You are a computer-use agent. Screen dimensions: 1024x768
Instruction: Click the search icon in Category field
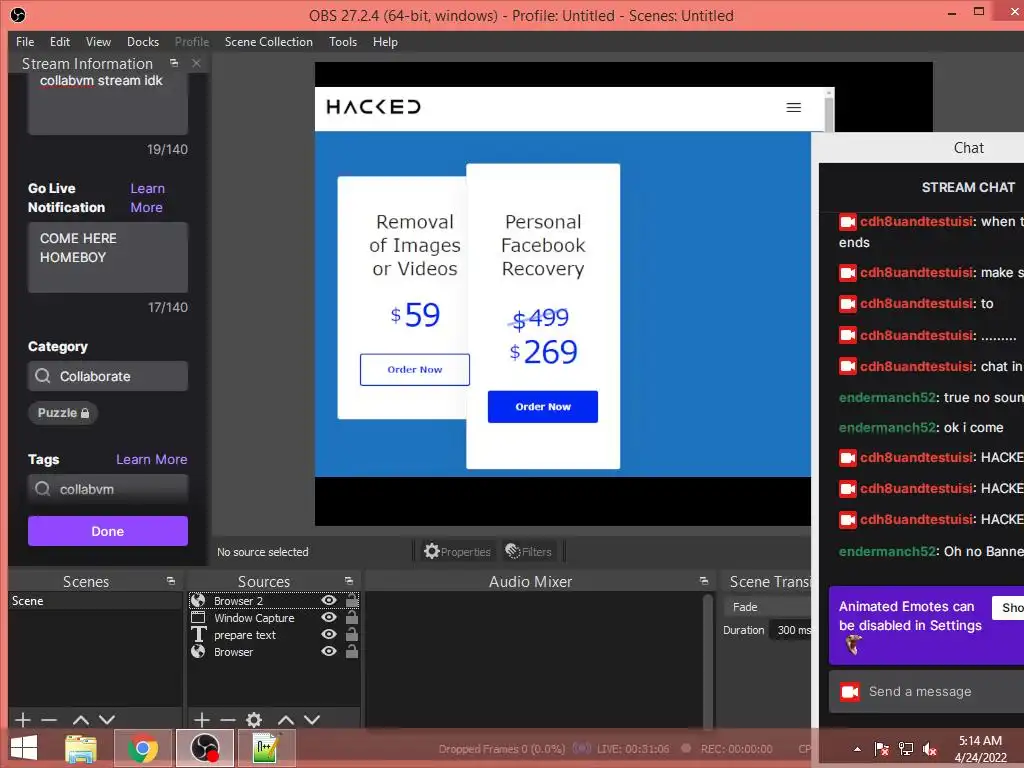pyautogui.click(x=42, y=376)
